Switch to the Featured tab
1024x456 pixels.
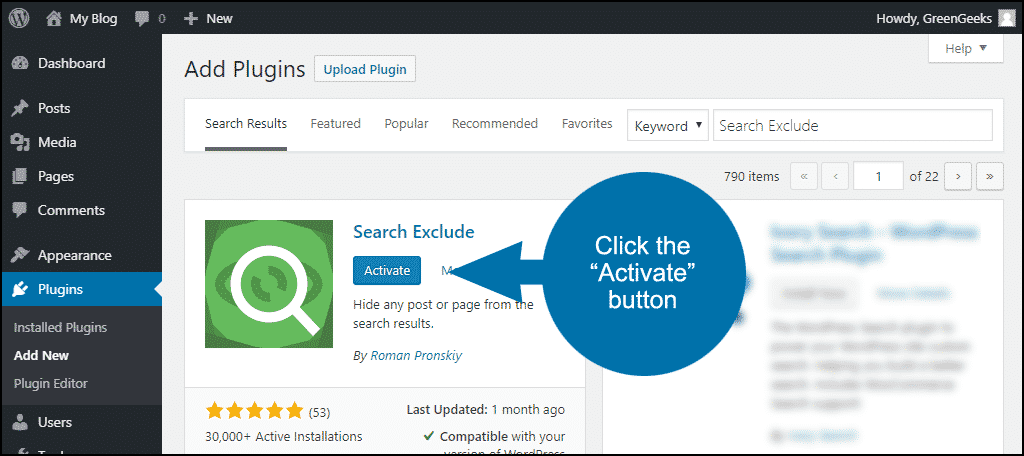[x=335, y=124]
